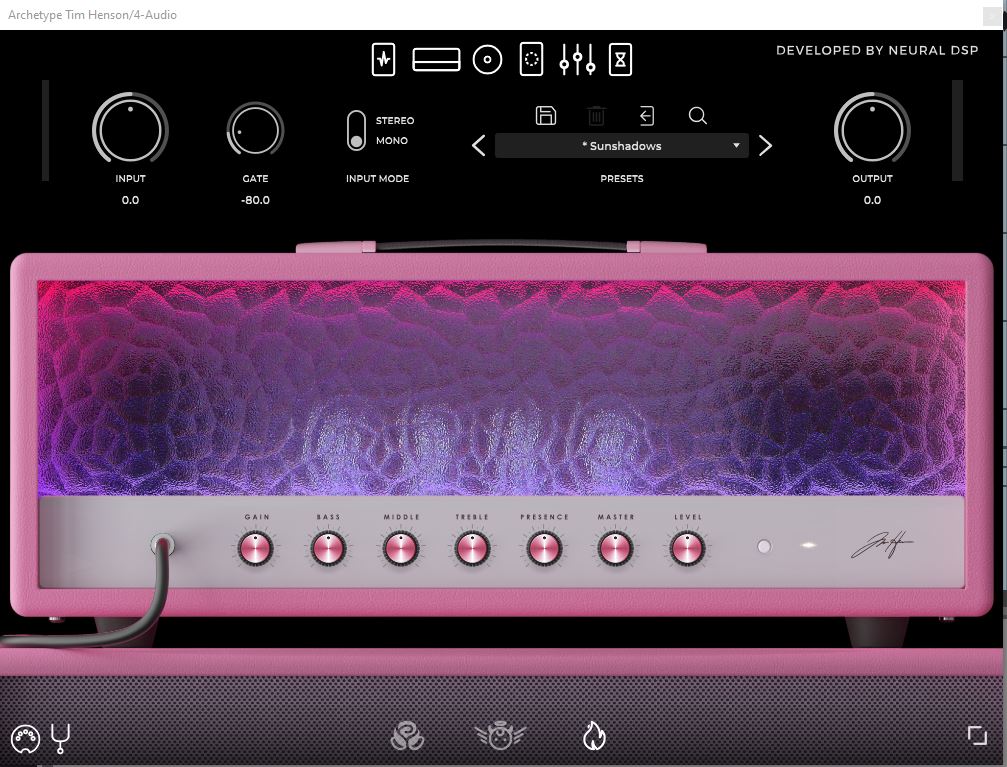Screen dimensions: 1007x767
Task: Open the Sunshadows preset dropdown
Action: [621, 146]
